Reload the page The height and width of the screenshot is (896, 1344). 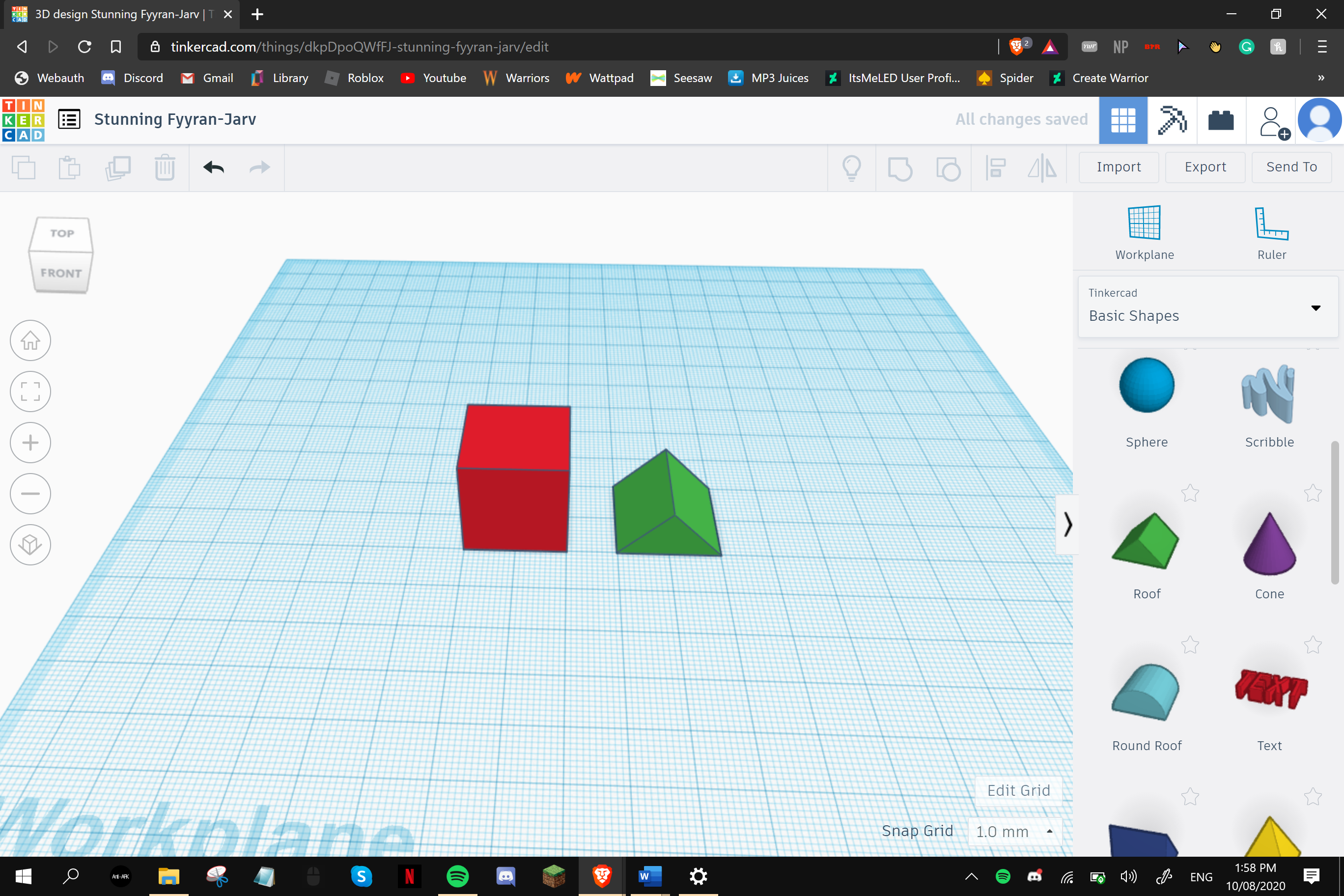click(x=84, y=46)
